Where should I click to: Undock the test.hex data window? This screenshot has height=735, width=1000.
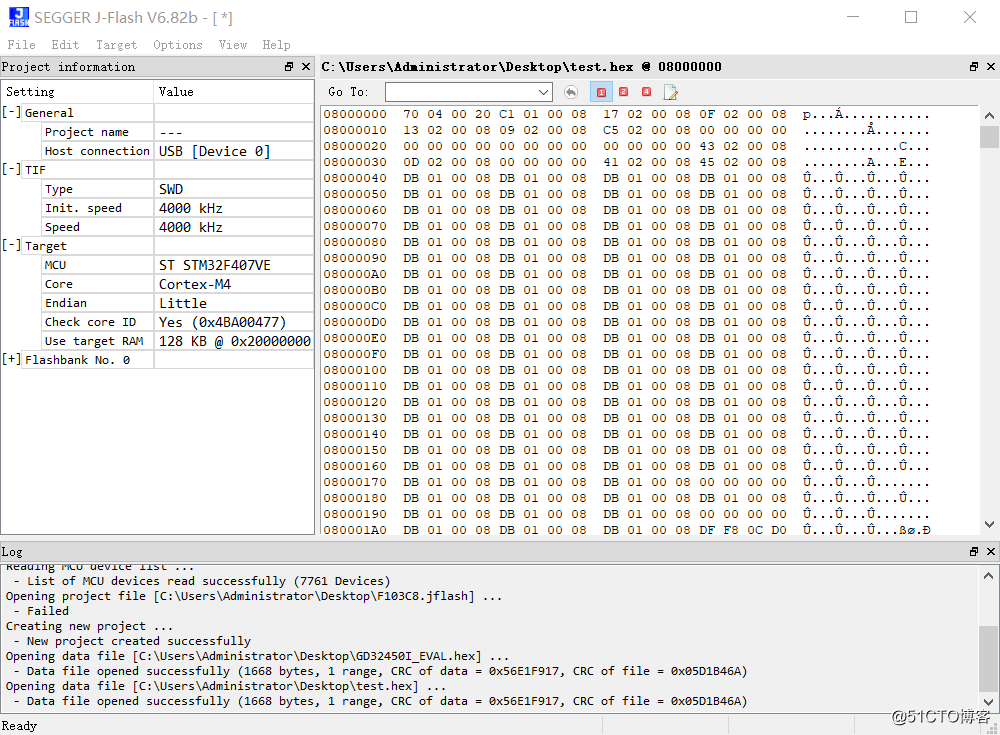coord(974,67)
